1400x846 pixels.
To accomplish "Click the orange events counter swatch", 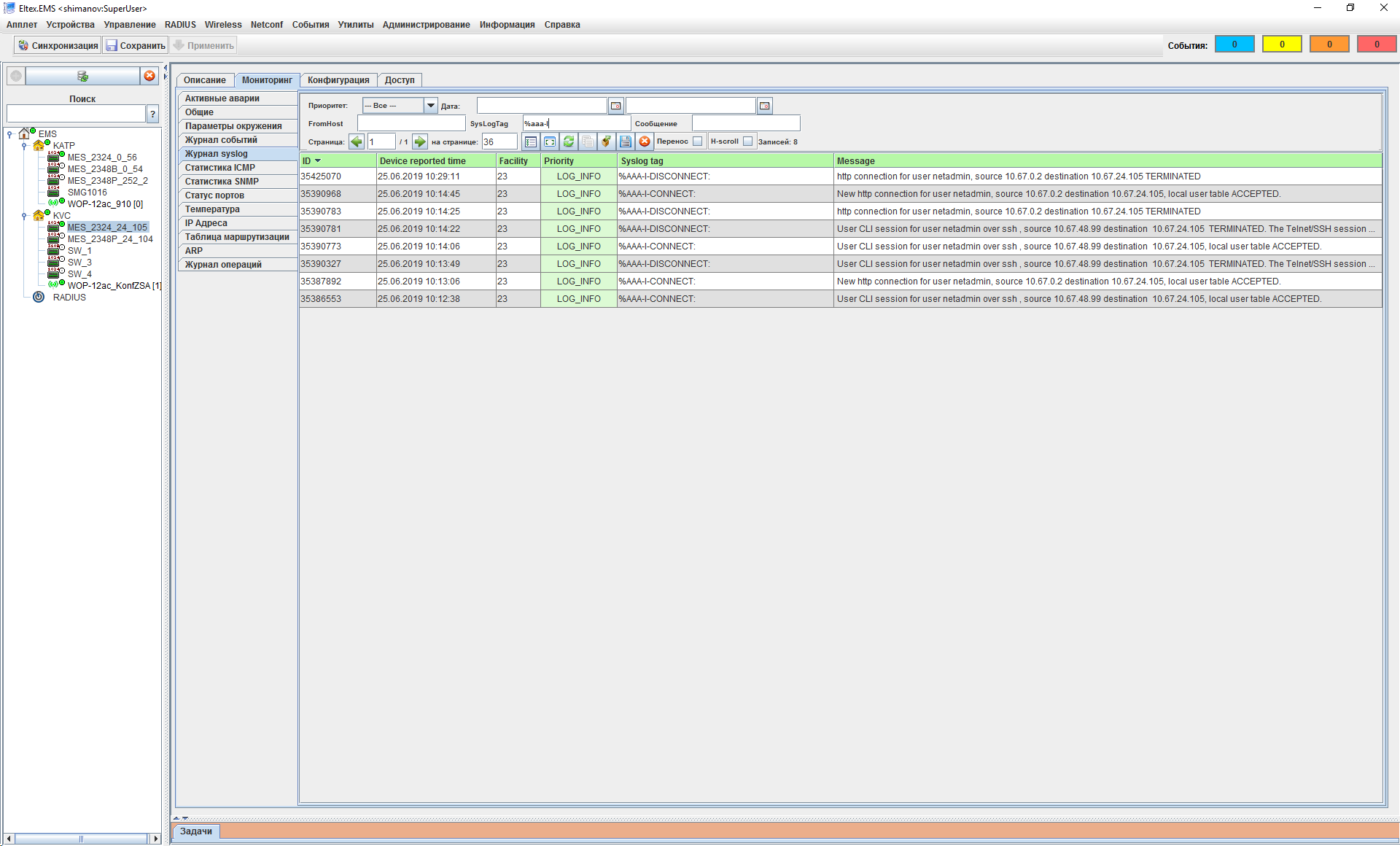I will click(x=1329, y=44).
